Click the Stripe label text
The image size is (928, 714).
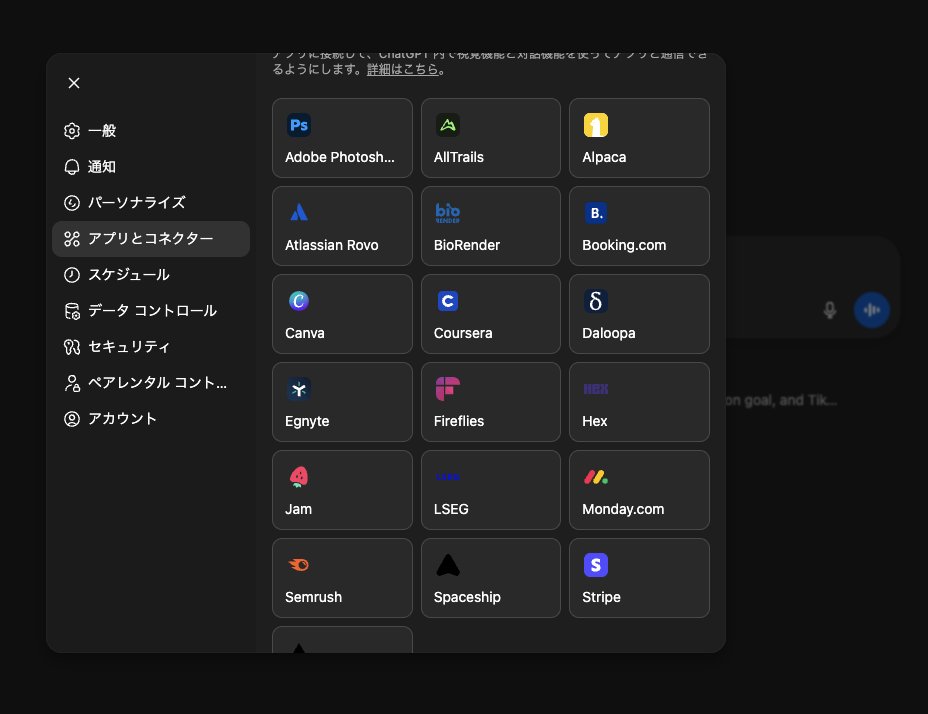tap(601, 597)
